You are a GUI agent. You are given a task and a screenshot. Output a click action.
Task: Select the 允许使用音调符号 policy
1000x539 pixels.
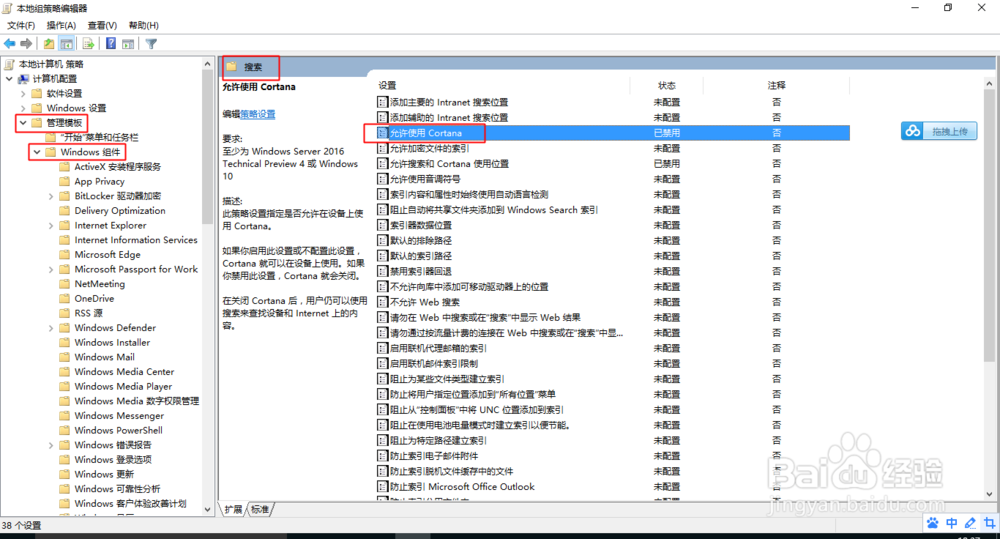[425, 179]
